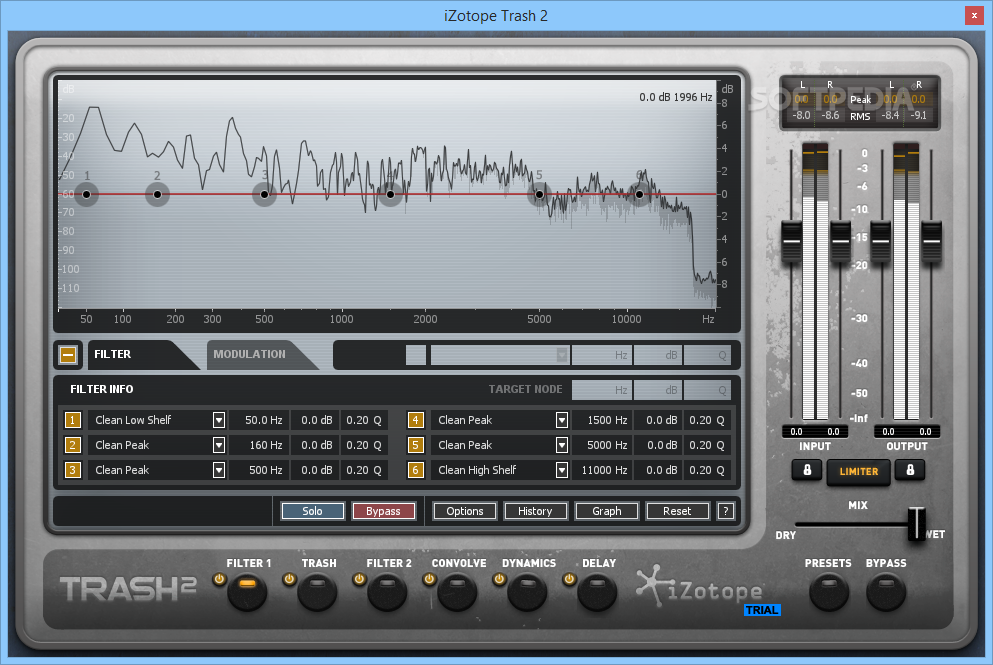The width and height of the screenshot is (993, 665).
Task: Click node 5 Q field 0.20 Q
Action: [x=707, y=445]
